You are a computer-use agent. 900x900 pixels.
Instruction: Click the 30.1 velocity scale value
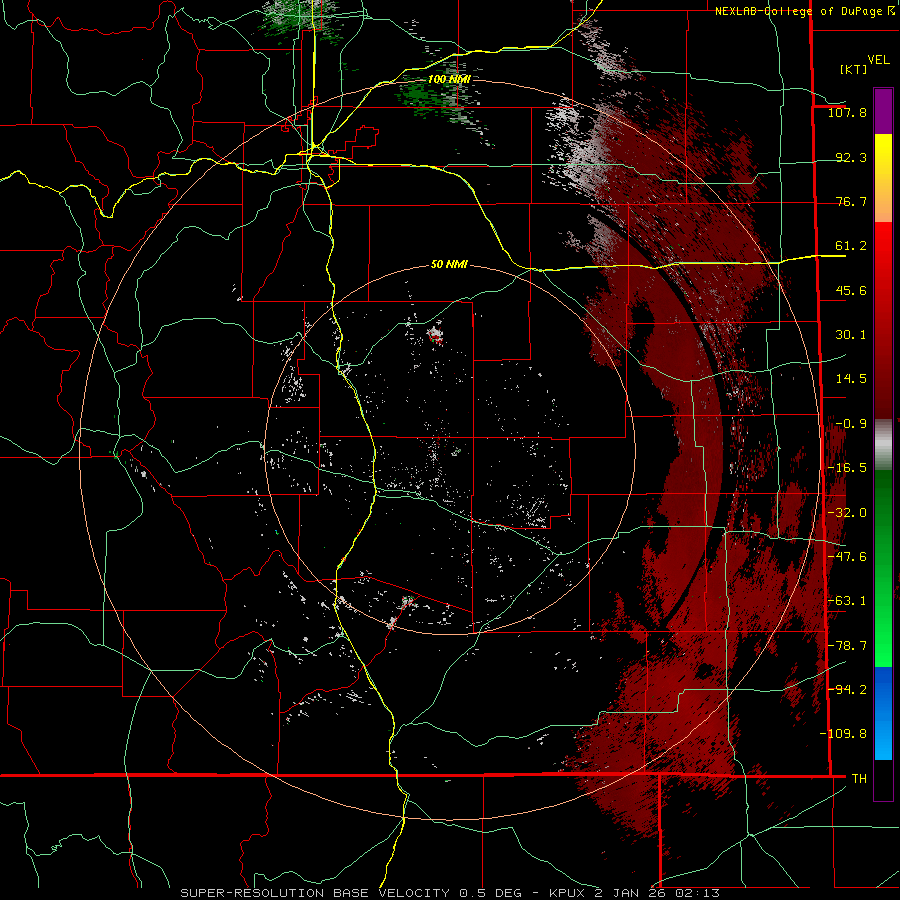point(851,335)
